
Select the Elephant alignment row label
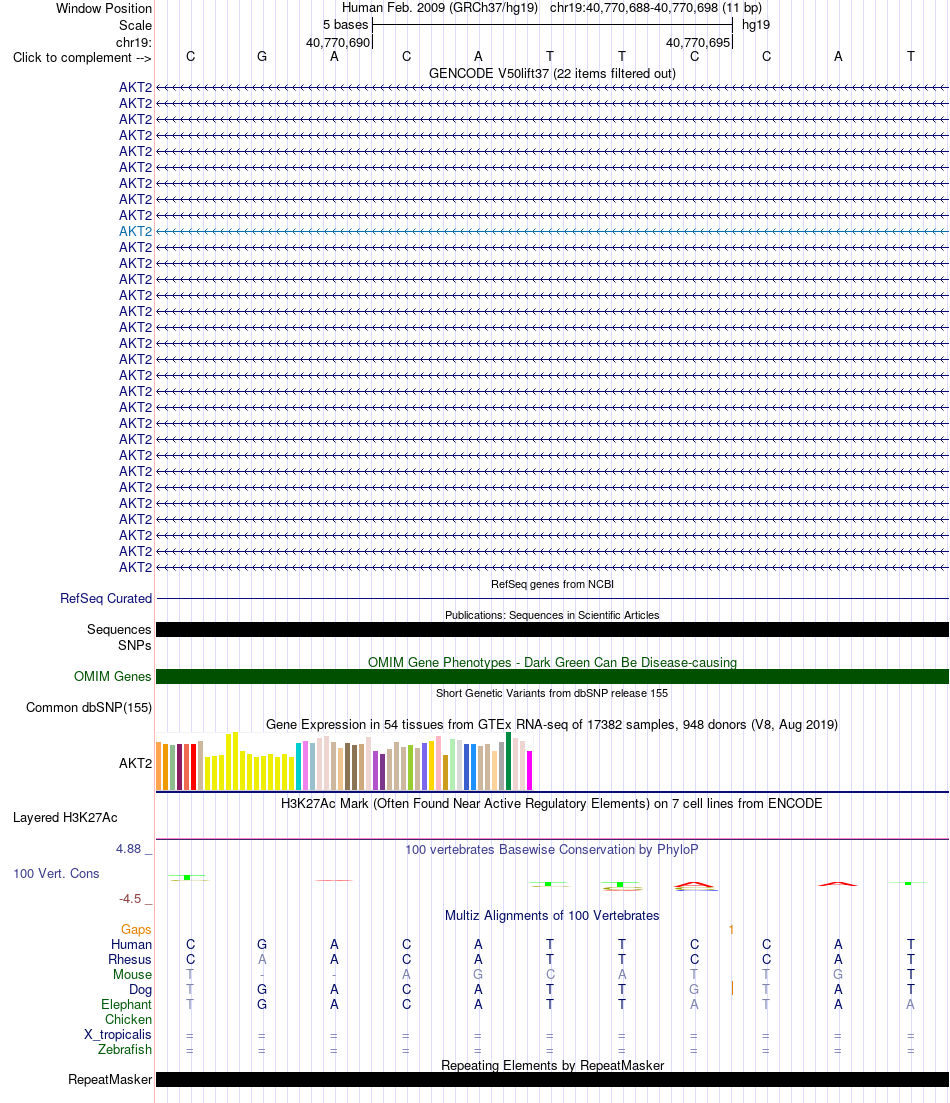point(126,1005)
